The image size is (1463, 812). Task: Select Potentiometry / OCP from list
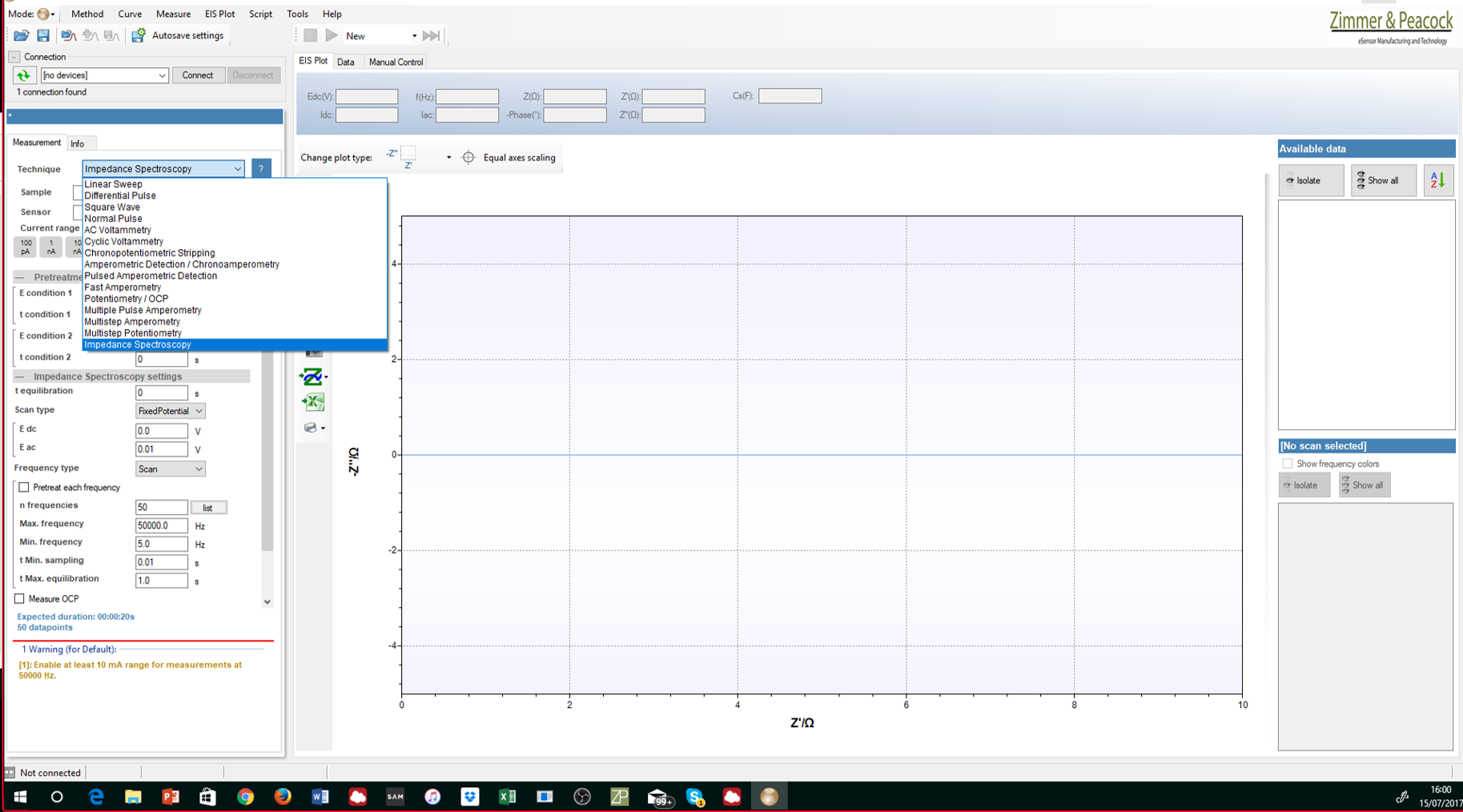[x=235, y=299]
